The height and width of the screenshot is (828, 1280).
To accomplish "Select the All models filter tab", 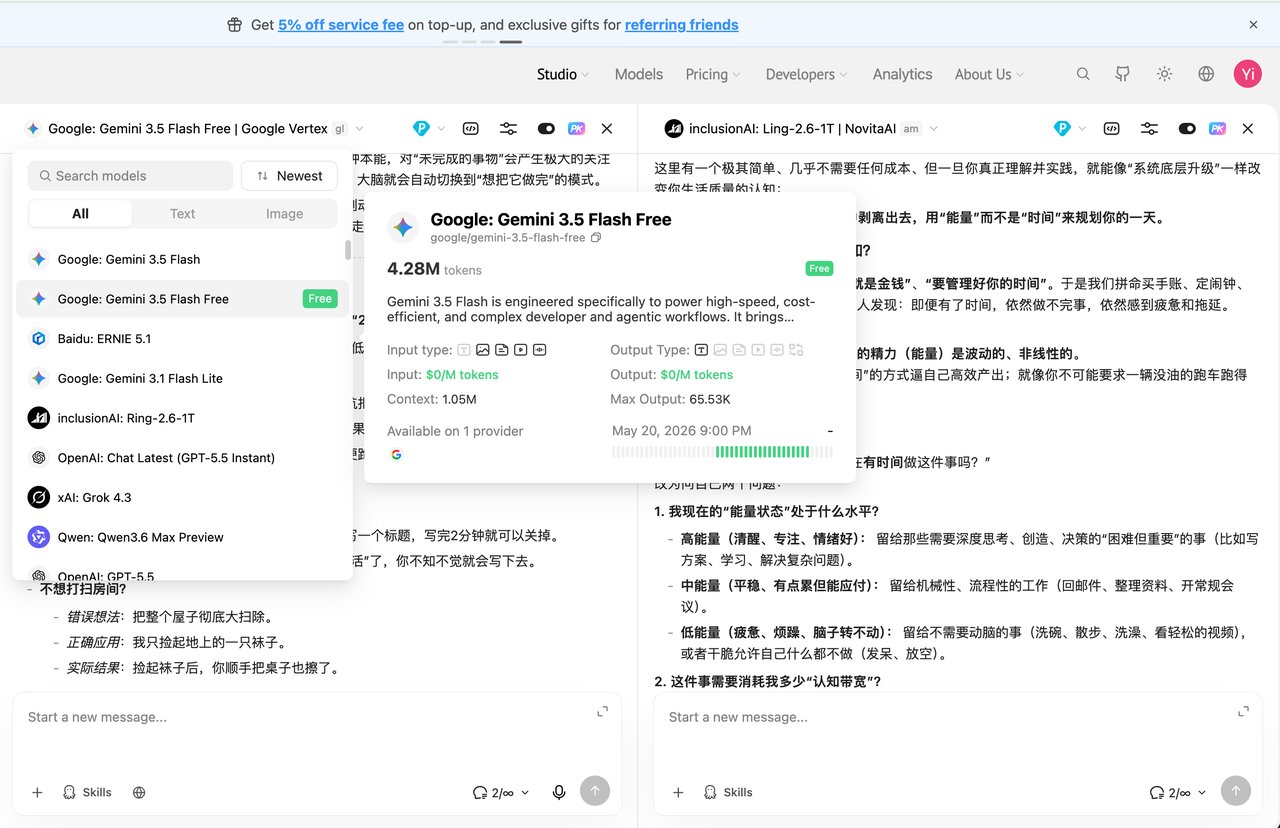I will pyautogui.click(x=80, y=214).
